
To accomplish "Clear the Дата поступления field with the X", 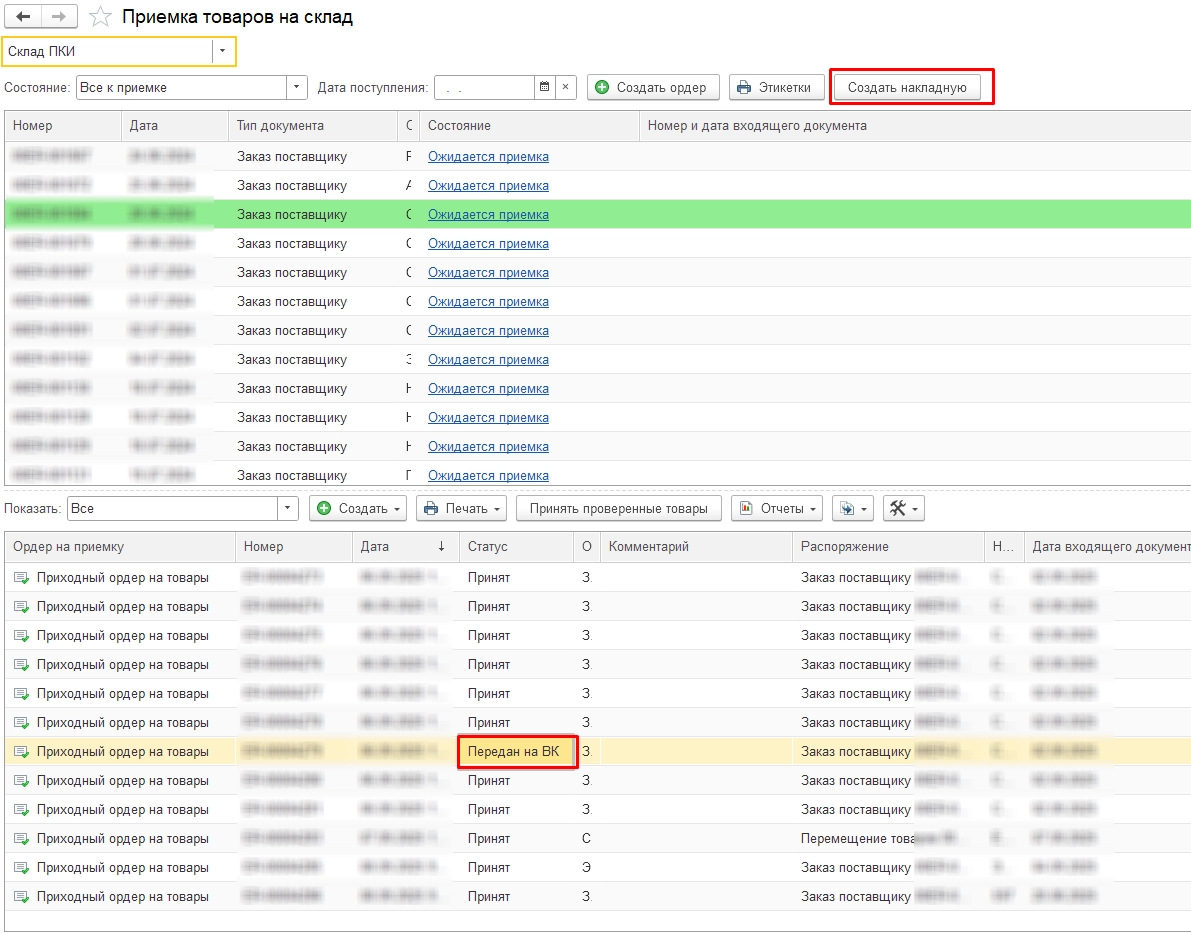I will pyautogui.click(x=566, y=87).
